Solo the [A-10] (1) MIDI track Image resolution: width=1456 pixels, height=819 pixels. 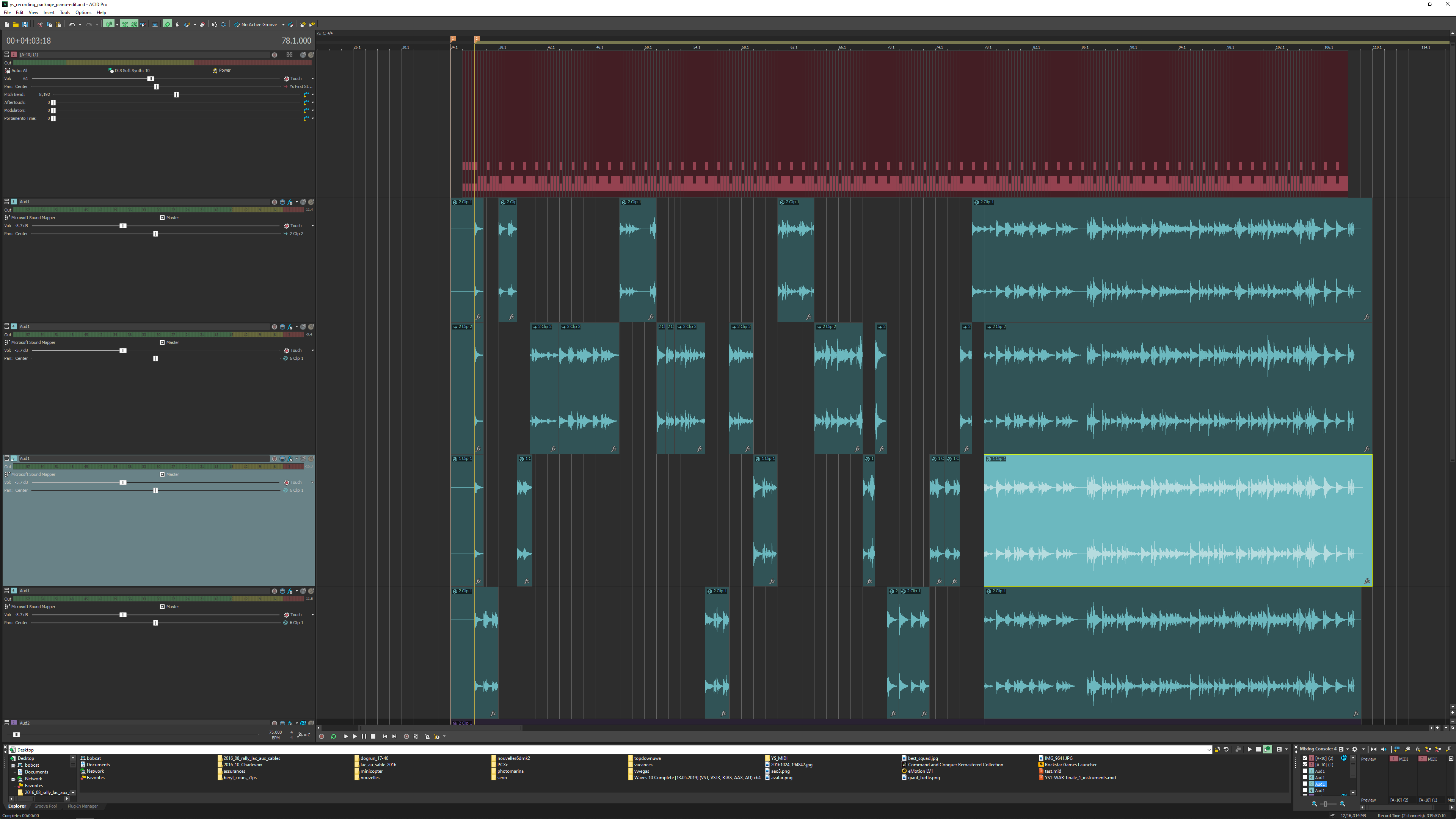point(311,55)
